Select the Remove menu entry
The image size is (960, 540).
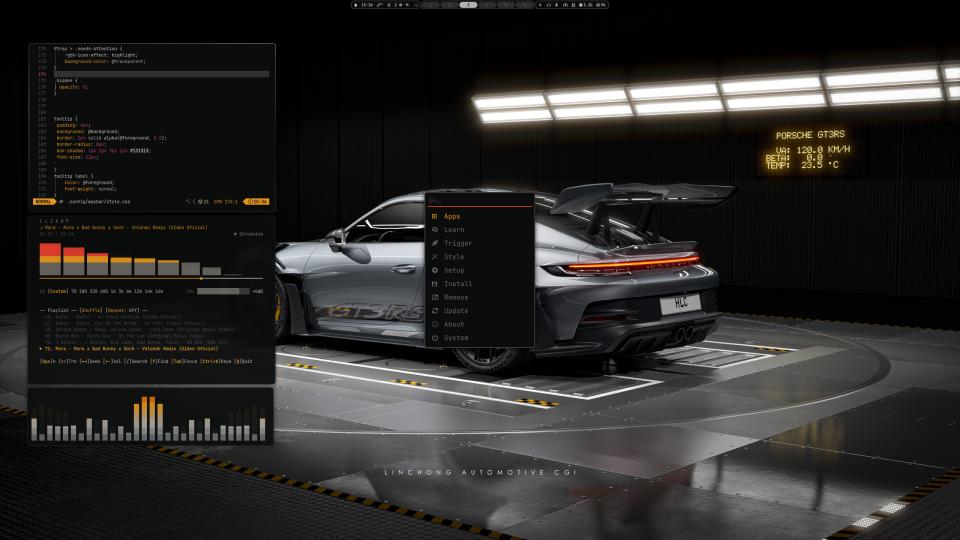tap(455, 297)
